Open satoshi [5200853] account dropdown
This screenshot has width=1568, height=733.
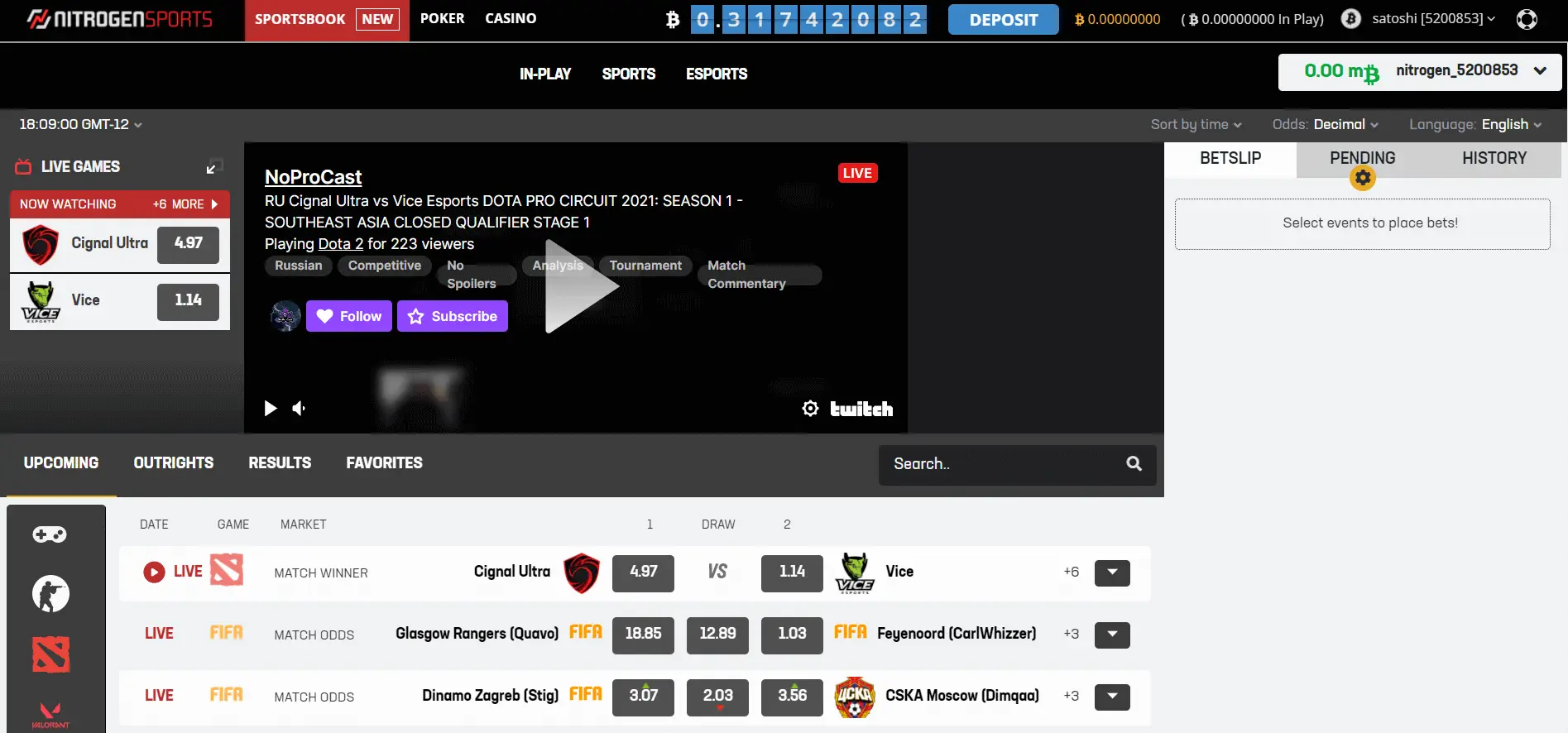coord(1433,18)
